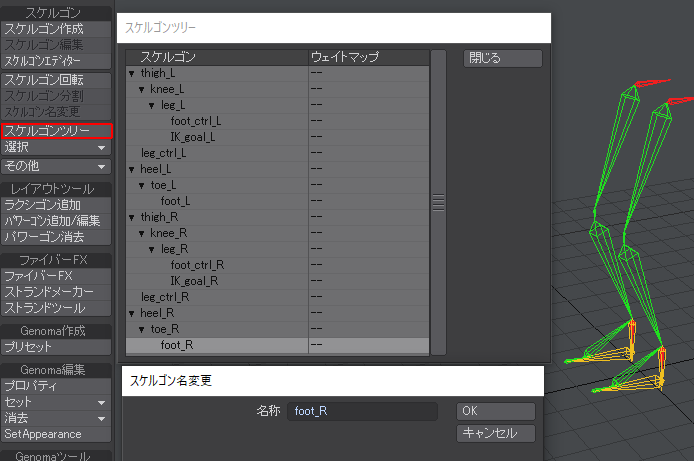Viewport: 694px width, 461px height.
Task: Open the 選択 dropdown
Action: [56, 147]
